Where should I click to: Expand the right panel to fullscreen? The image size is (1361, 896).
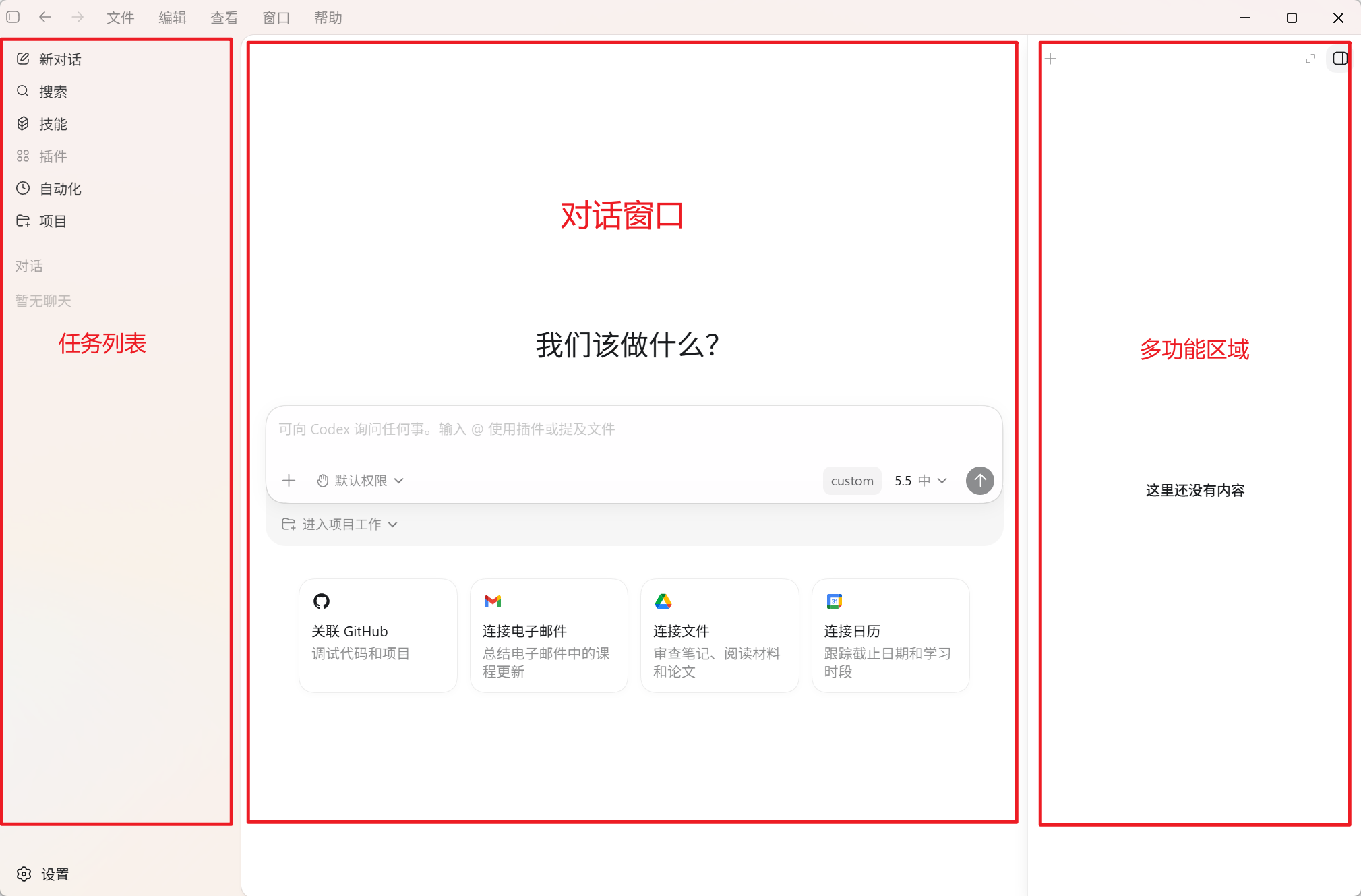1310,59
